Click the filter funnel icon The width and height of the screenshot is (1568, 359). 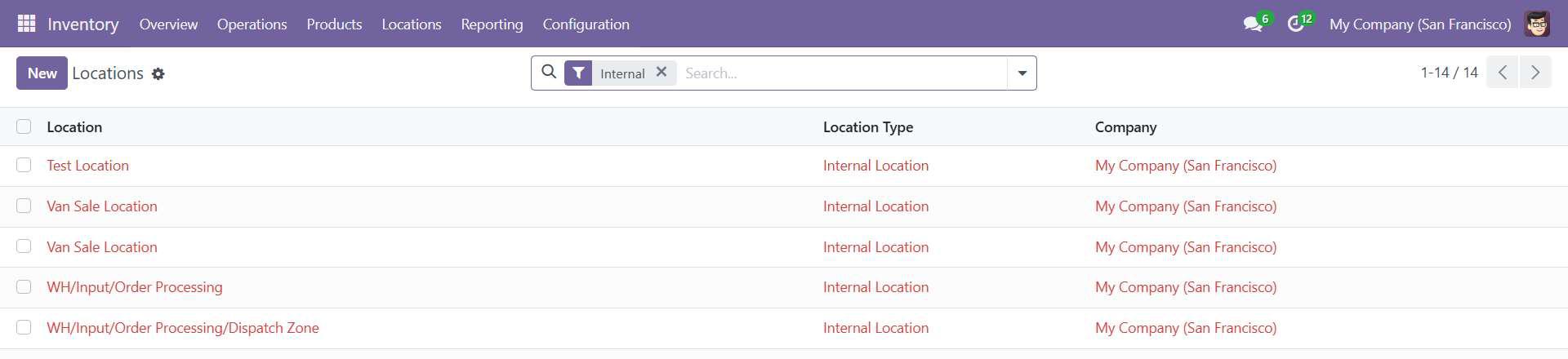578,73
